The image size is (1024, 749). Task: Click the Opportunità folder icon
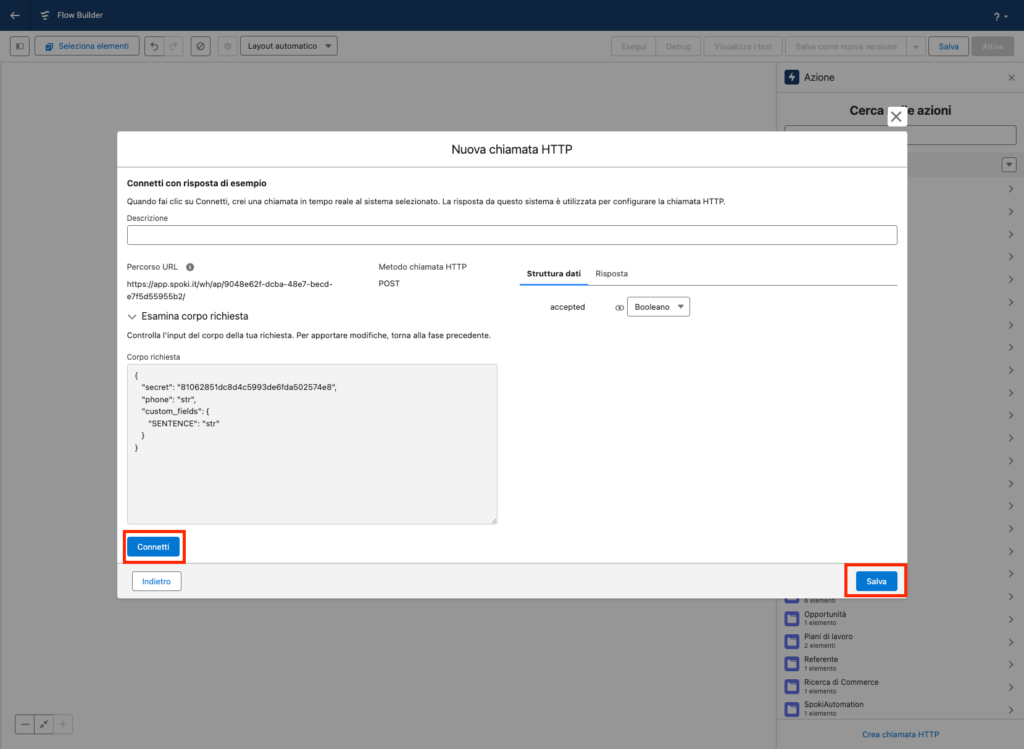[791, 618]
